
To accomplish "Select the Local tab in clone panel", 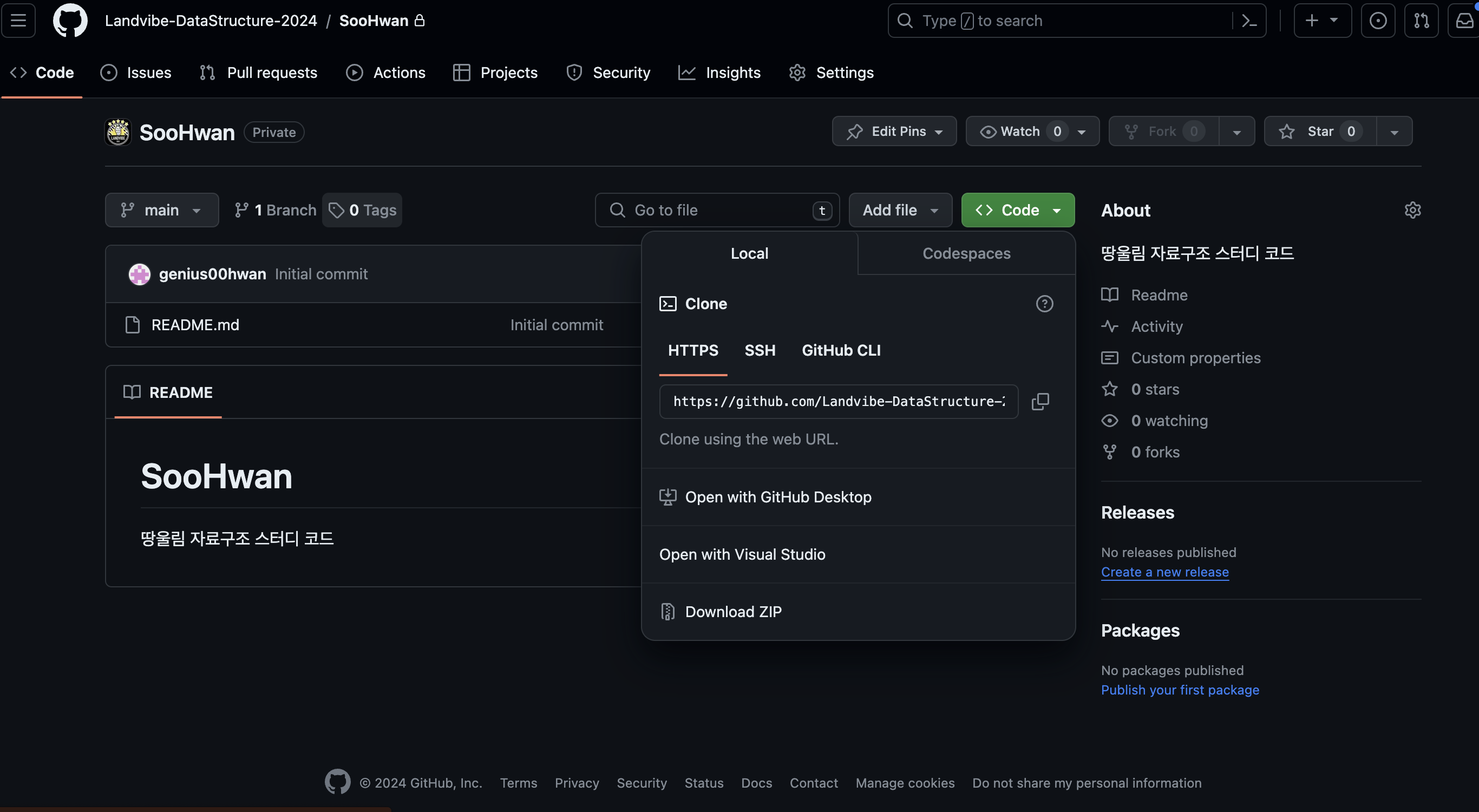I will [x=749, y=253].
